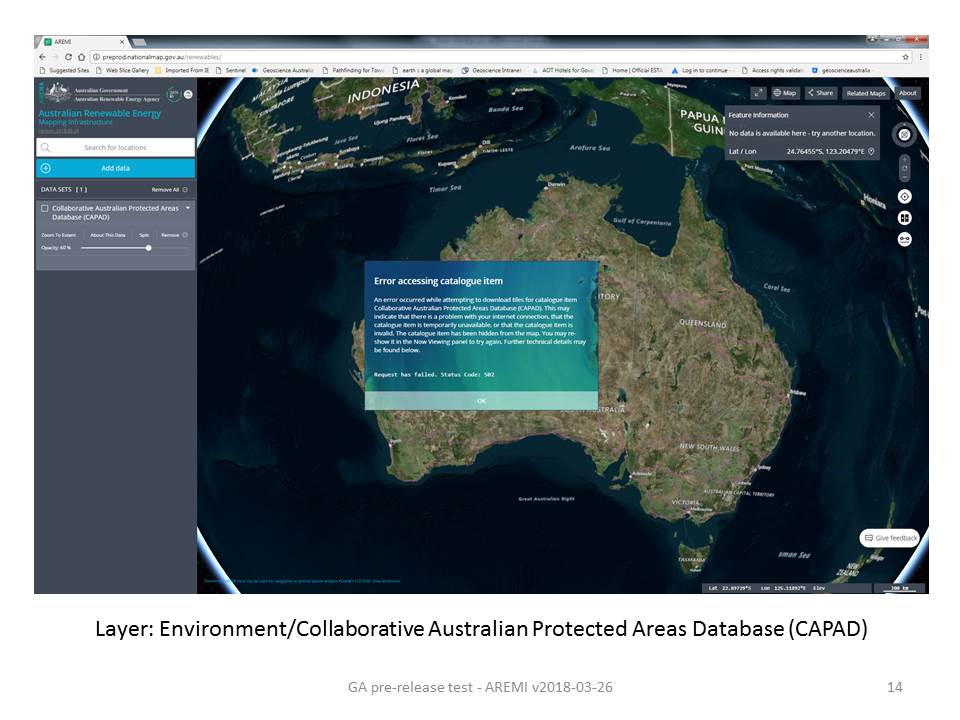Reset the view with the middle zoom control

[905, 168]
